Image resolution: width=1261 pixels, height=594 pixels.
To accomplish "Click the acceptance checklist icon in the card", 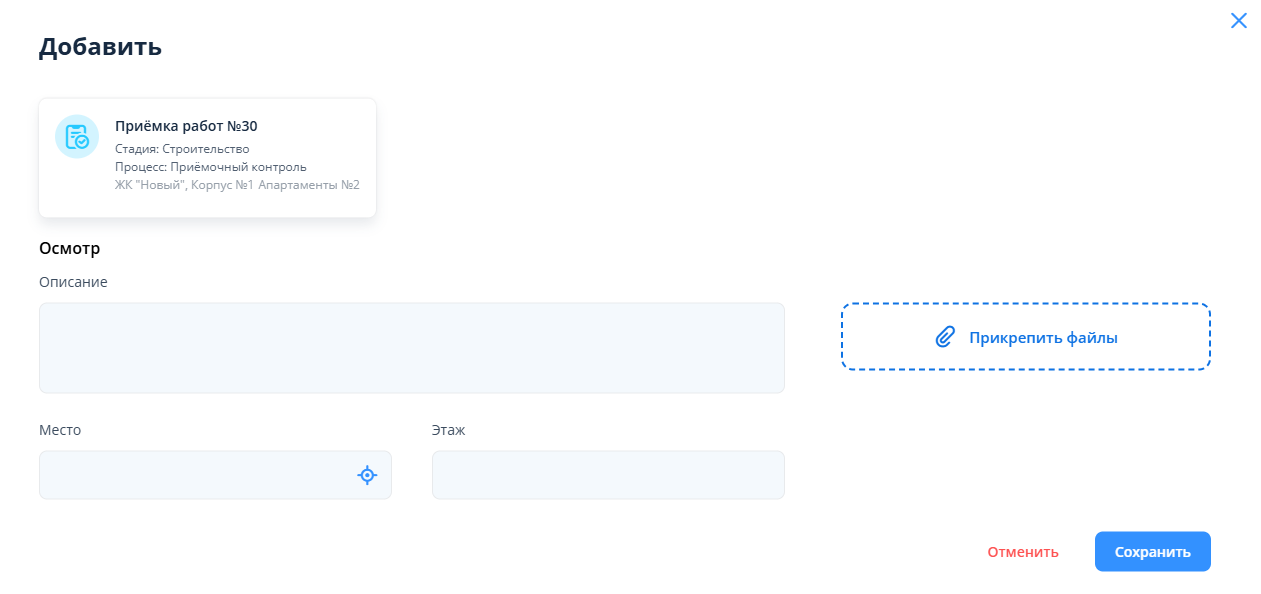I will 77,137.
